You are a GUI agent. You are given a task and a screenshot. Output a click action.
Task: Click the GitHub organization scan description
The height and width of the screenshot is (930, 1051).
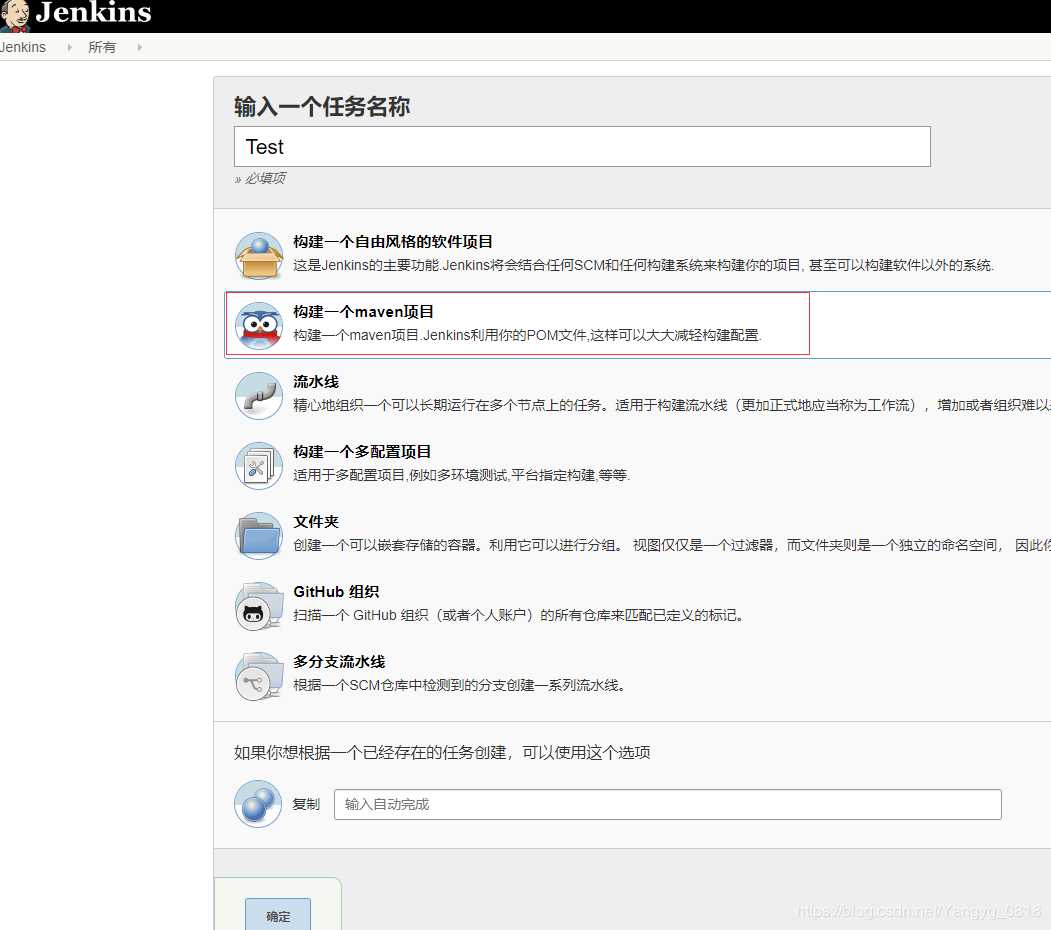519,616
